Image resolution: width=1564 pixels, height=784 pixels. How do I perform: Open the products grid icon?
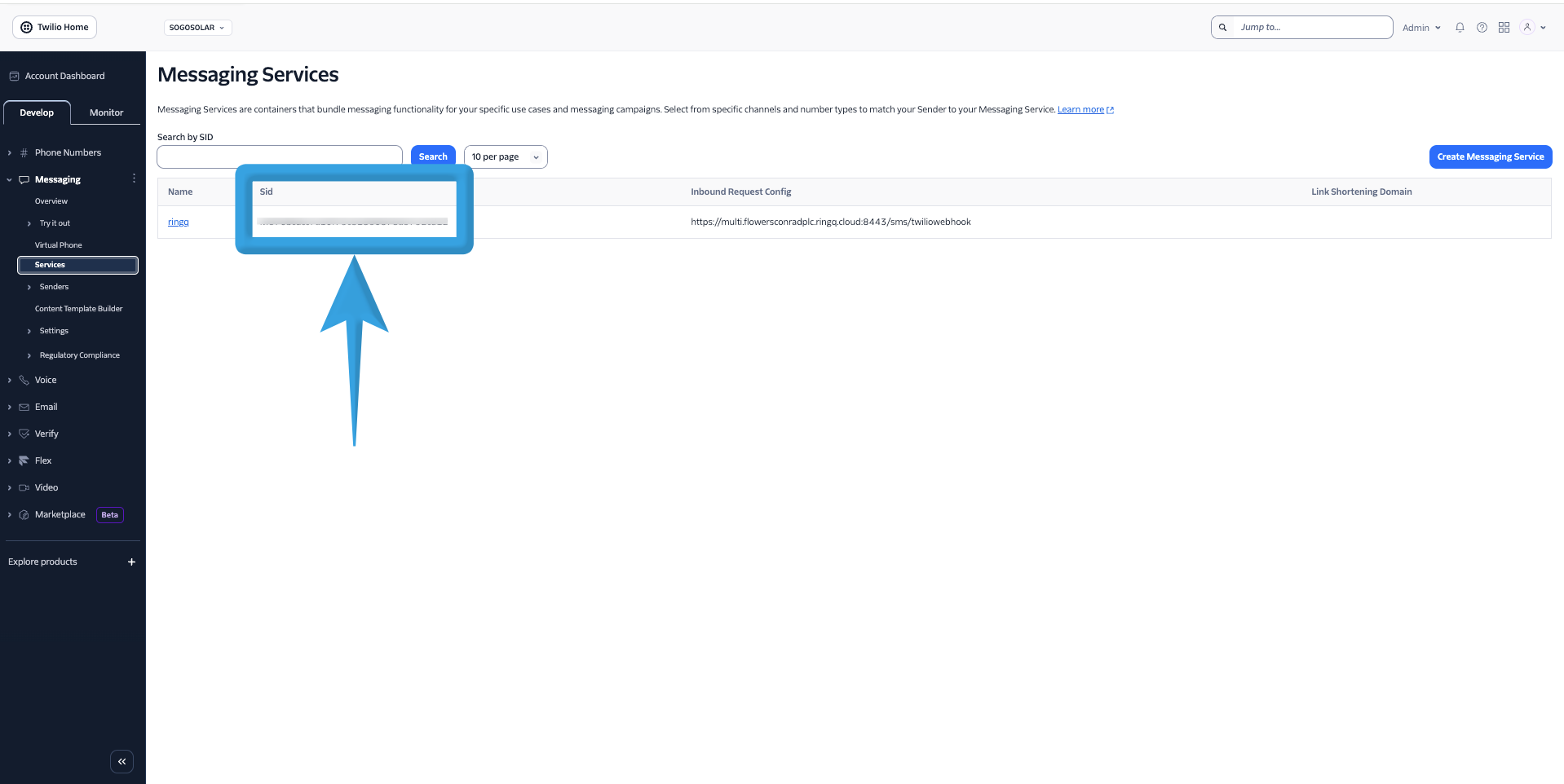click(x=1504, y=27)
